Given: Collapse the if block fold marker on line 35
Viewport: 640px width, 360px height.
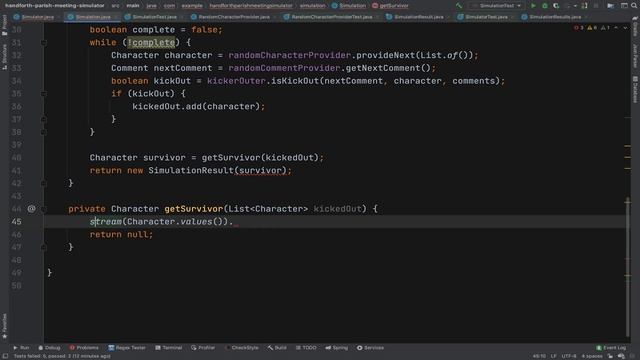Looking at the screenshot, I should coord(44,93).
